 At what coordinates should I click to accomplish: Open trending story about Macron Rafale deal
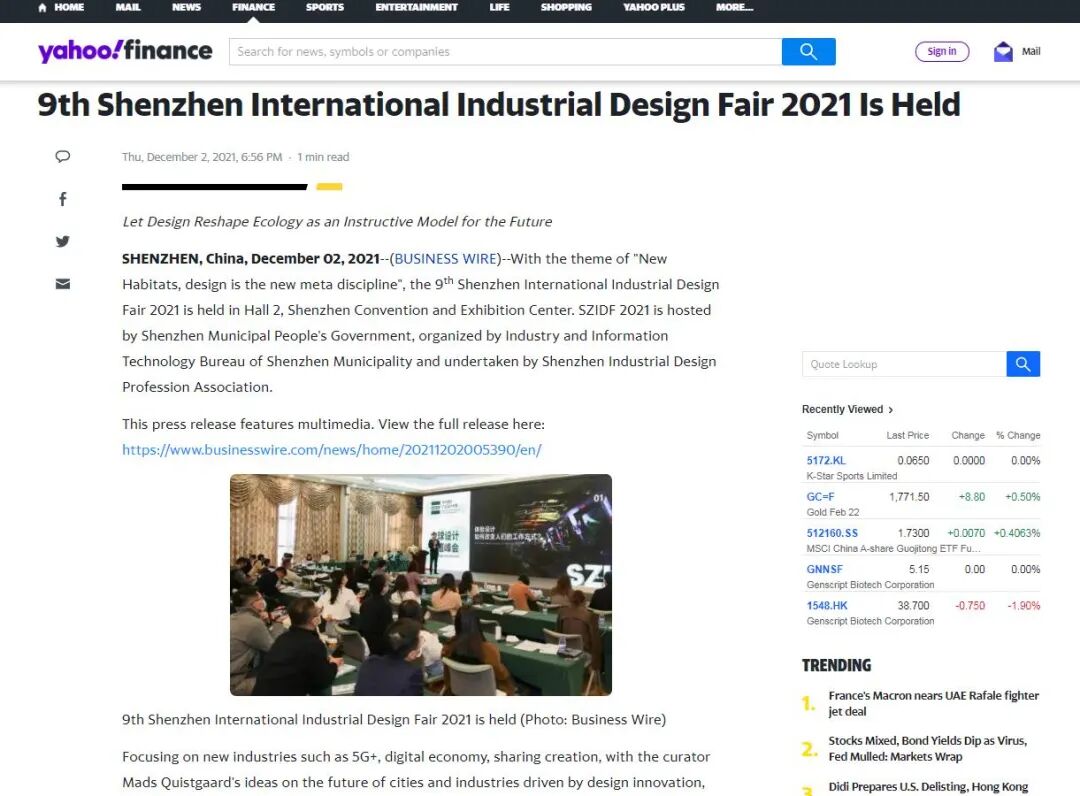click(x=933, y=704)
